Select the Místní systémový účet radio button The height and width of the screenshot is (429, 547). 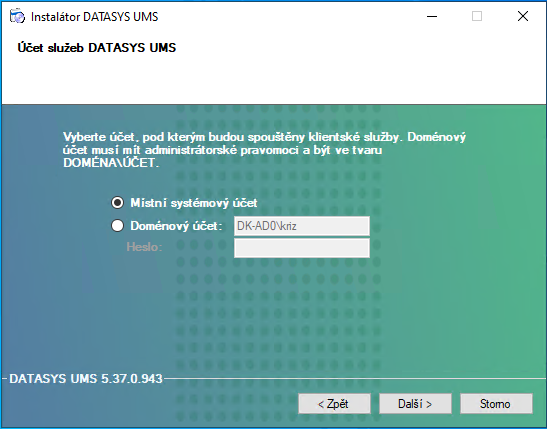[x=117, y=203]
